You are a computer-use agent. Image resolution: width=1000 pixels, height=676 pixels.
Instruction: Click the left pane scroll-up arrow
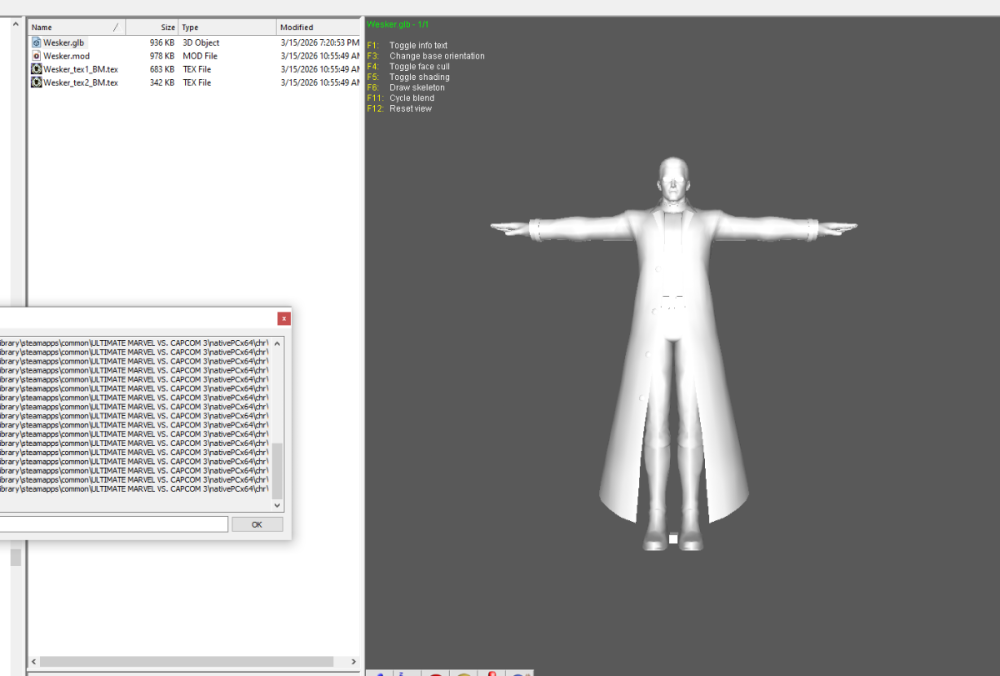[x=15, y=24]
